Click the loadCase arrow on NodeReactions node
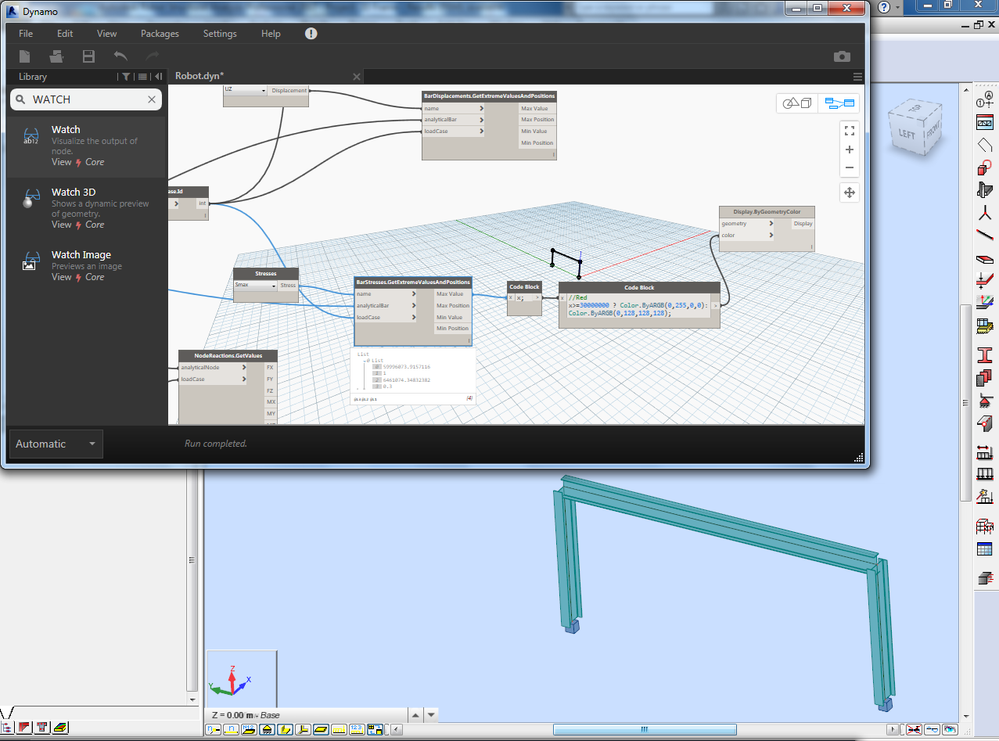 click(x=243, y=379)
